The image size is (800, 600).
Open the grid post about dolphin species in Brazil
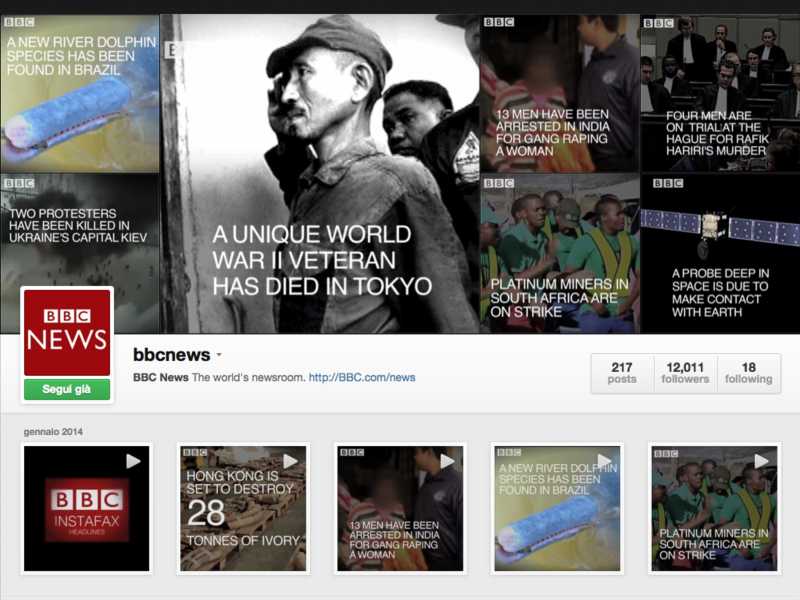(558, 509)
